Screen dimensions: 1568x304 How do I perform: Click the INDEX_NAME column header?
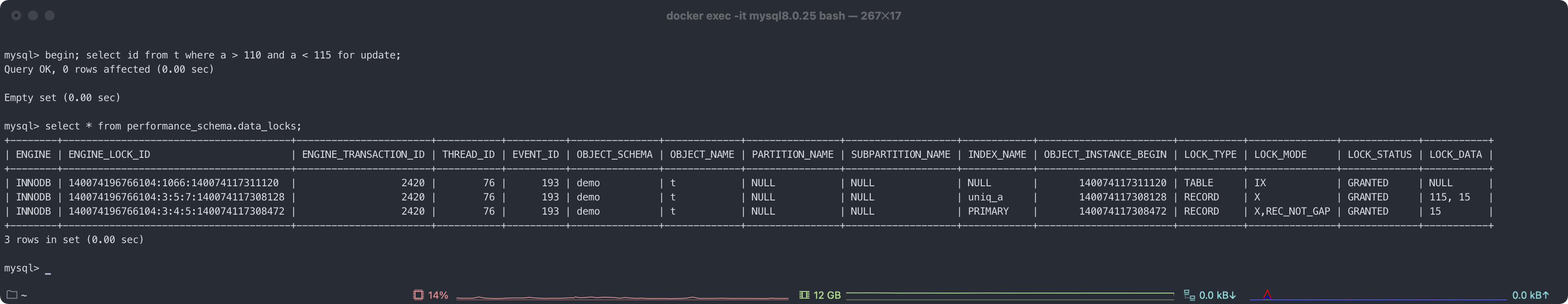(x=997, y=154)
